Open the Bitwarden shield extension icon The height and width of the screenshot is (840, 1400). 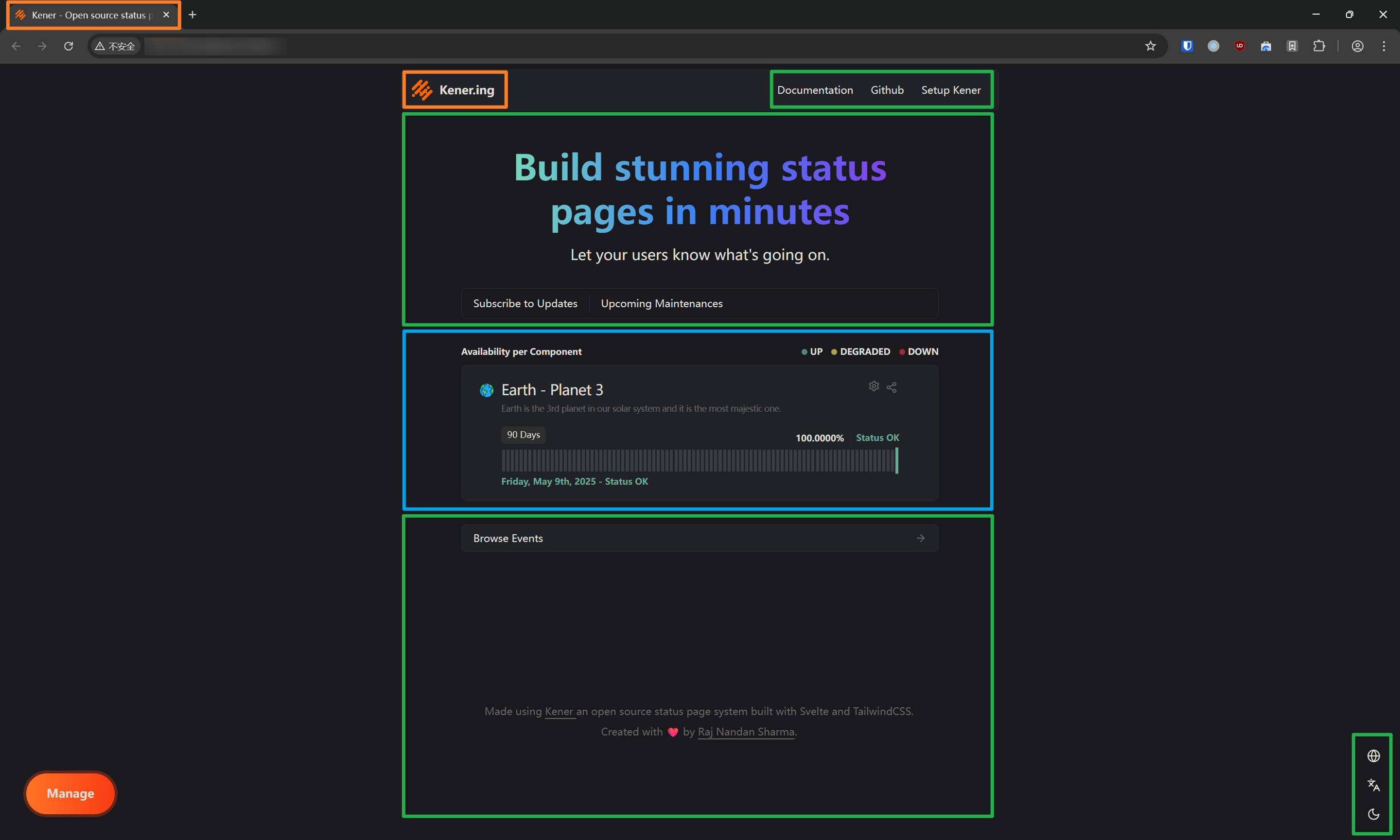1187,46
